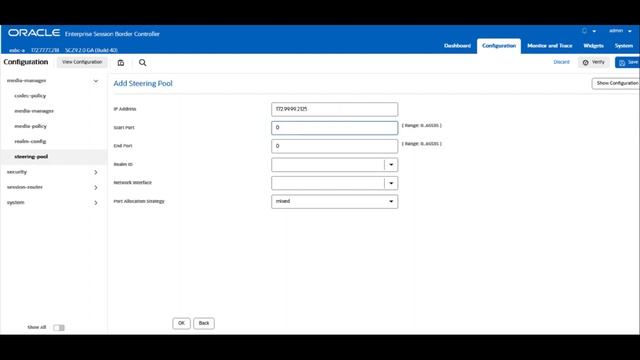Click the Network Interface combo text area
This screenshot has height=360, width=640.
(x=328, y=183)
